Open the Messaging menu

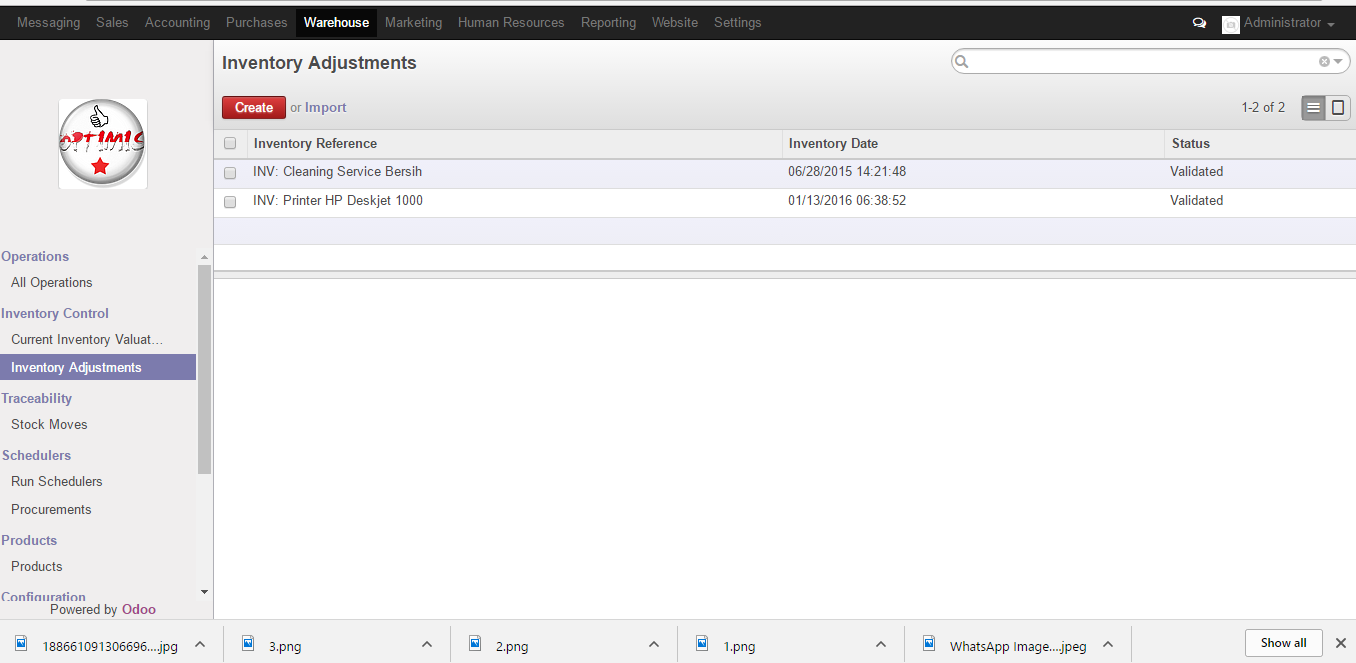(48, 22)
